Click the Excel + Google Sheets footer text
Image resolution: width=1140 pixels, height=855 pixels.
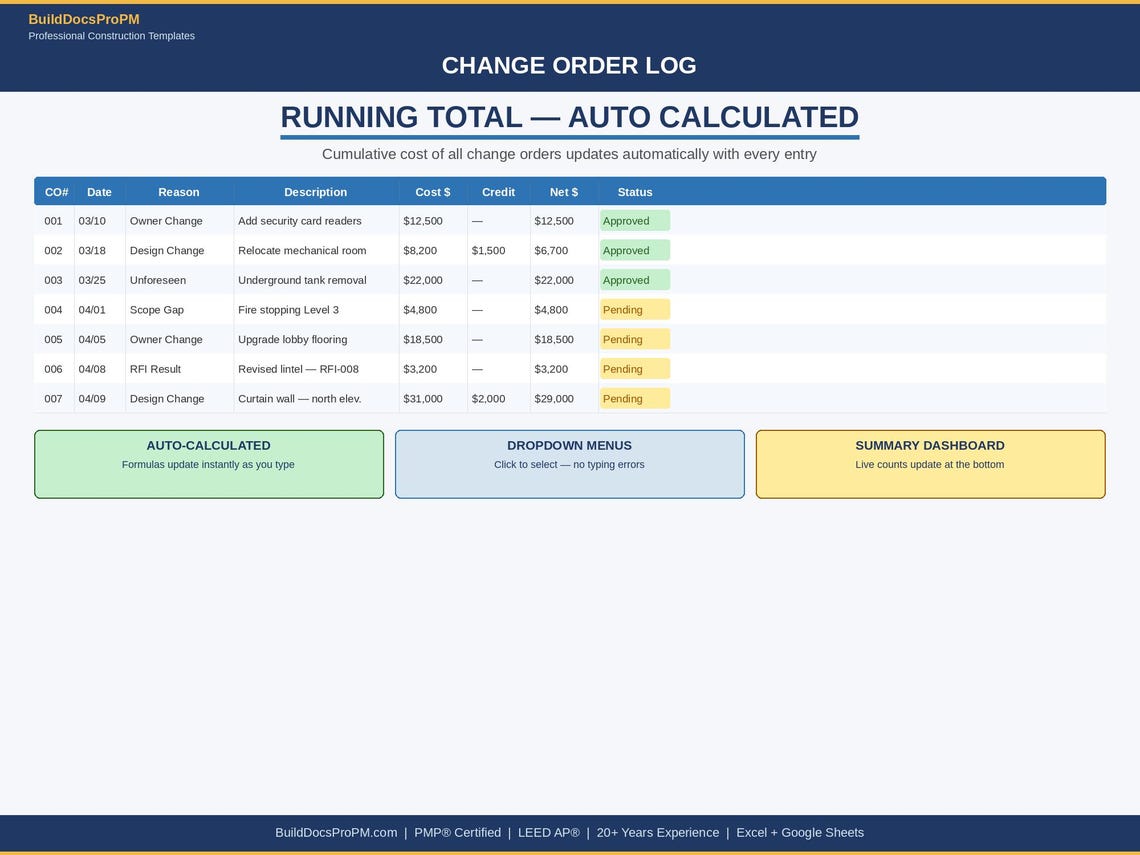point(800,832)
